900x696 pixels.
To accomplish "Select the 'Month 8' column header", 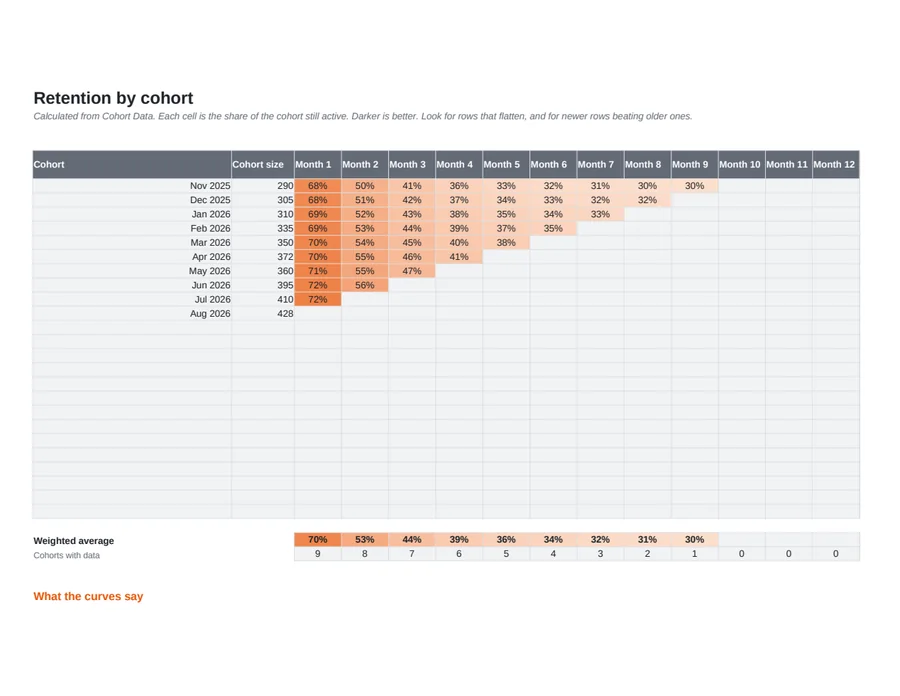I will [647, 165].
